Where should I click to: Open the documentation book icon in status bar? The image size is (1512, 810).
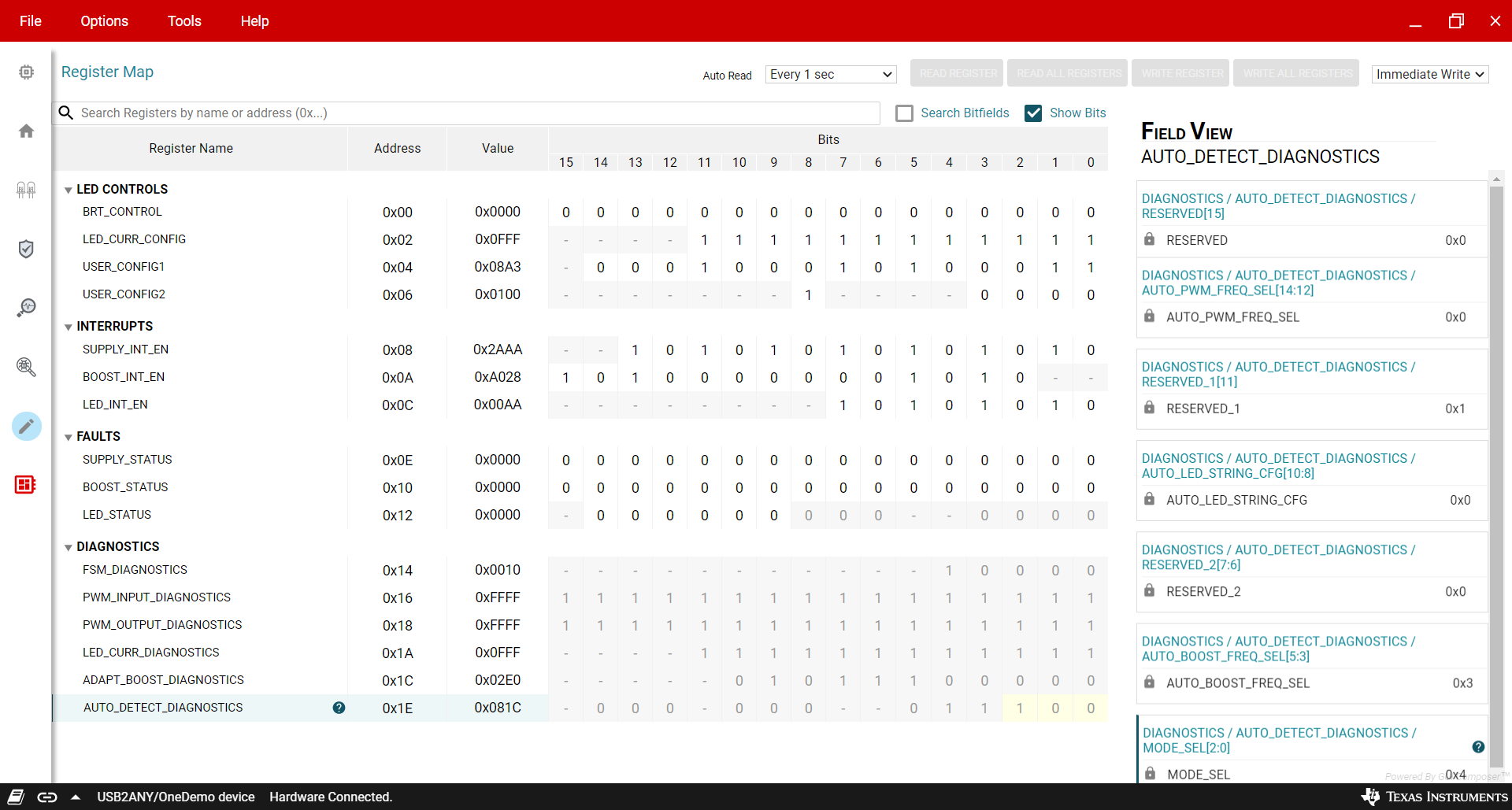coord(15,797)
